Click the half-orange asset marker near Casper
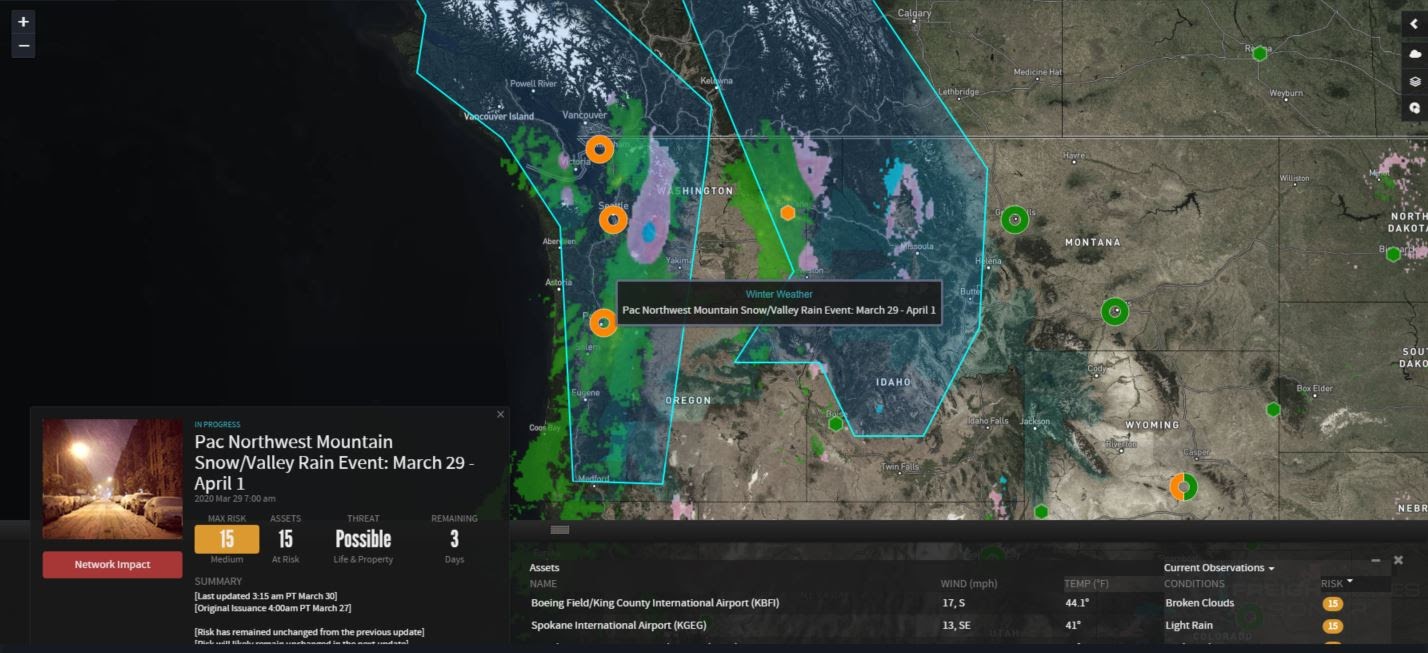This screenshot has height=653, width=1428. tap(1183, 488)
